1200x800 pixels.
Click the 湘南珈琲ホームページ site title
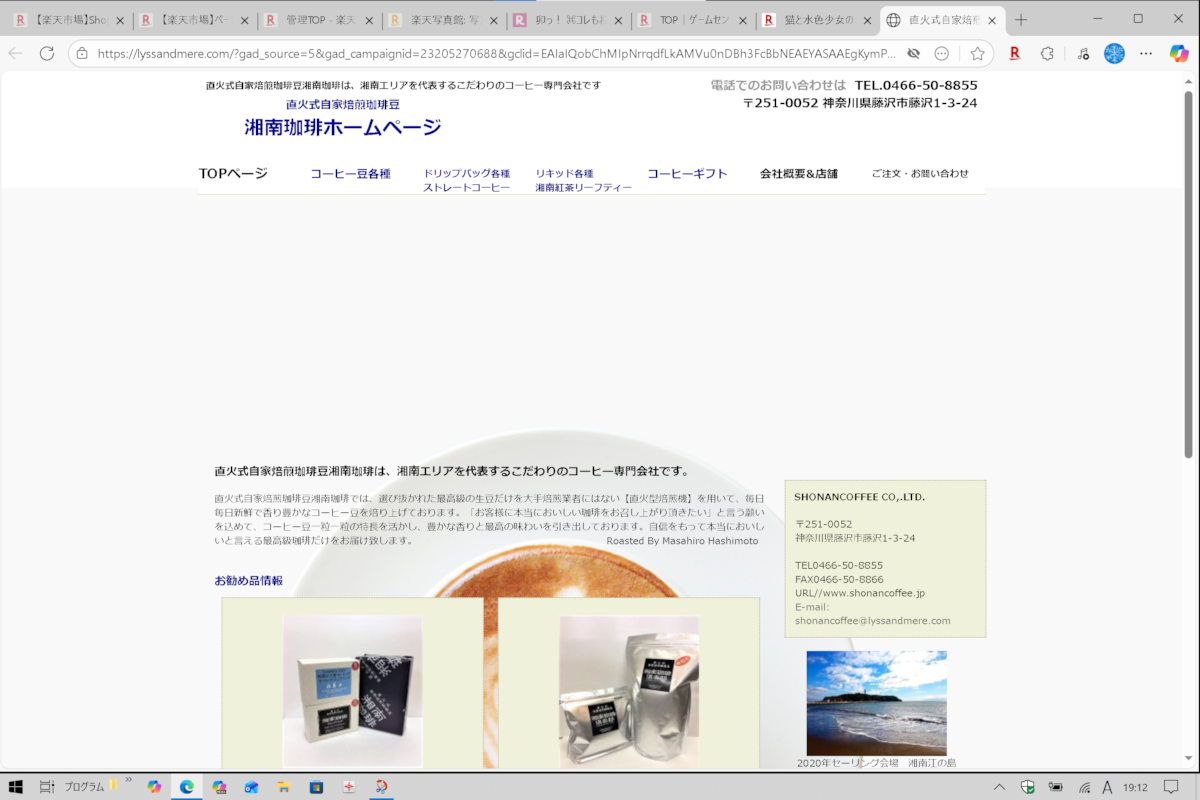click(x=343, y=127)
